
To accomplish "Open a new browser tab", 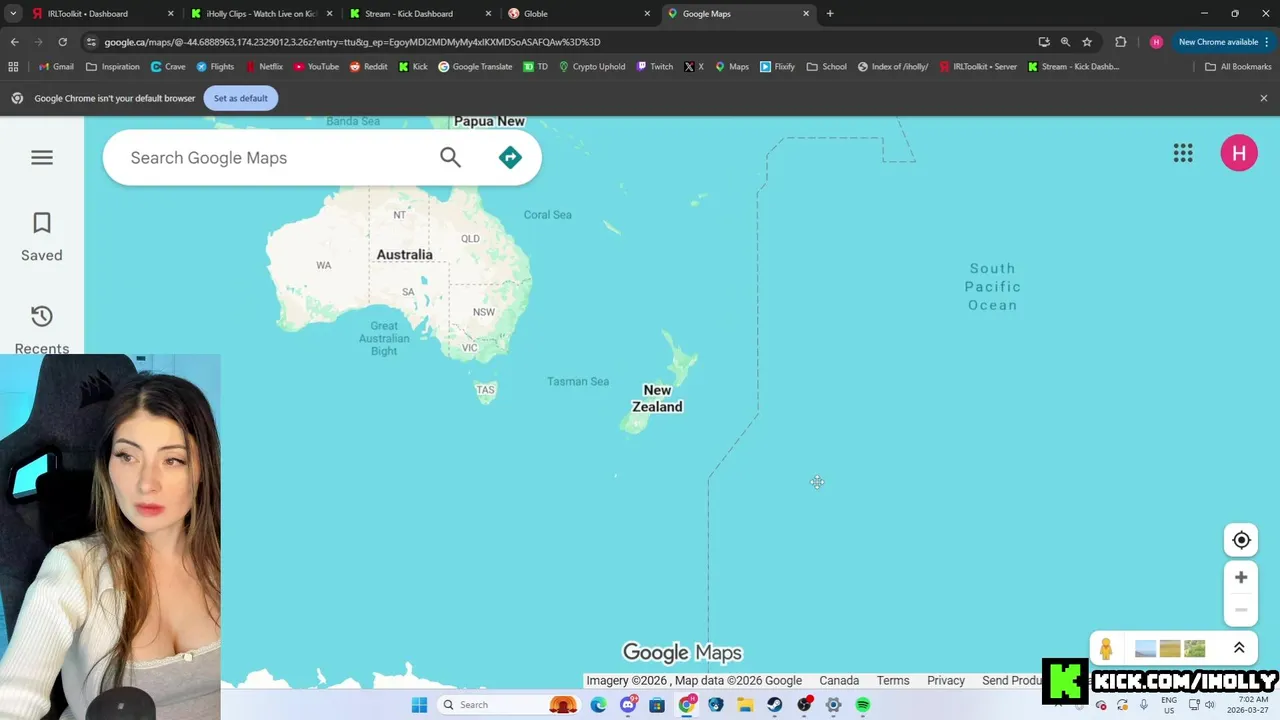I will (830, 14).
